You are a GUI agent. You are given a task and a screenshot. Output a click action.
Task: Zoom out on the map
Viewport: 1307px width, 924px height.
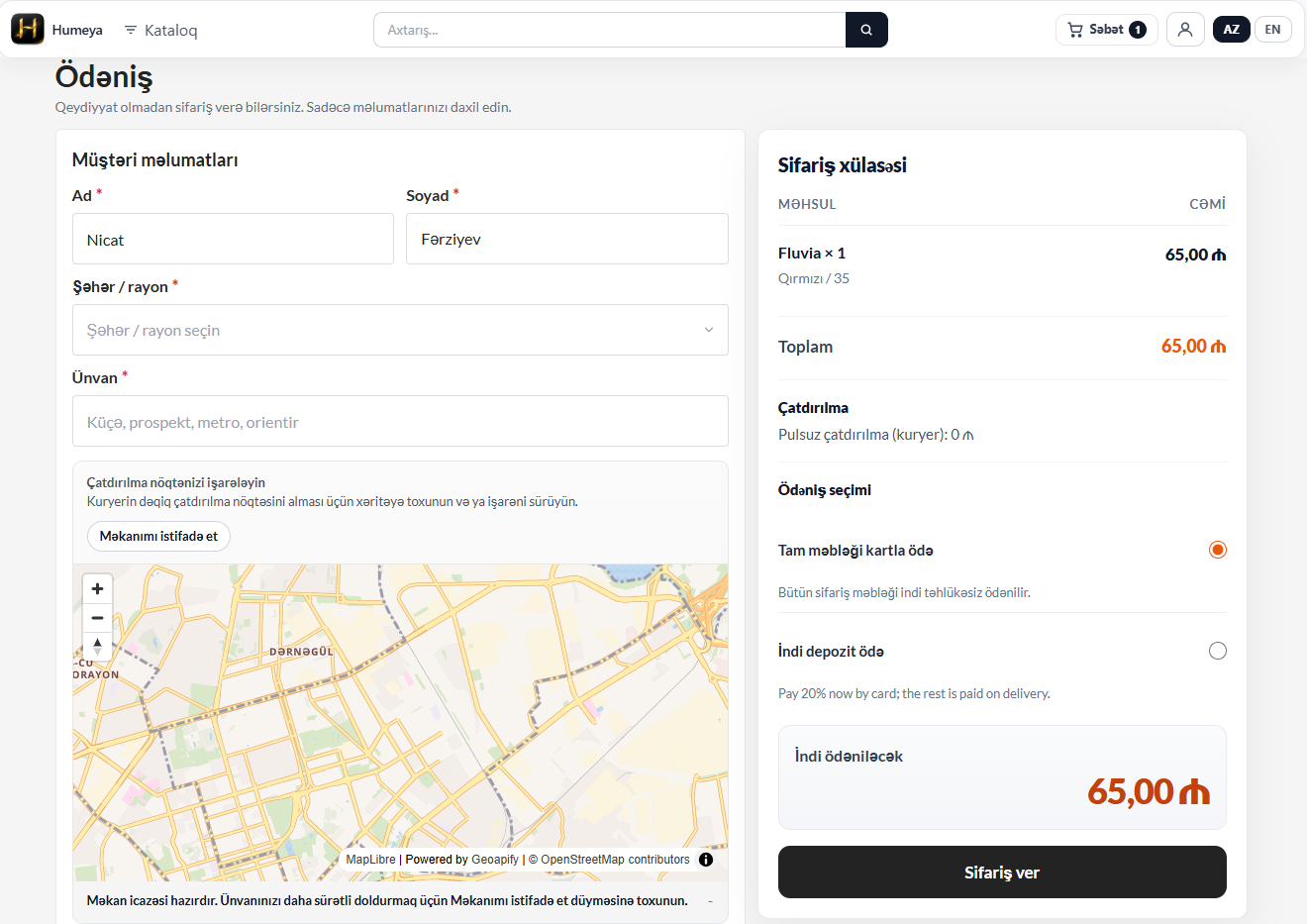(97, 618)
